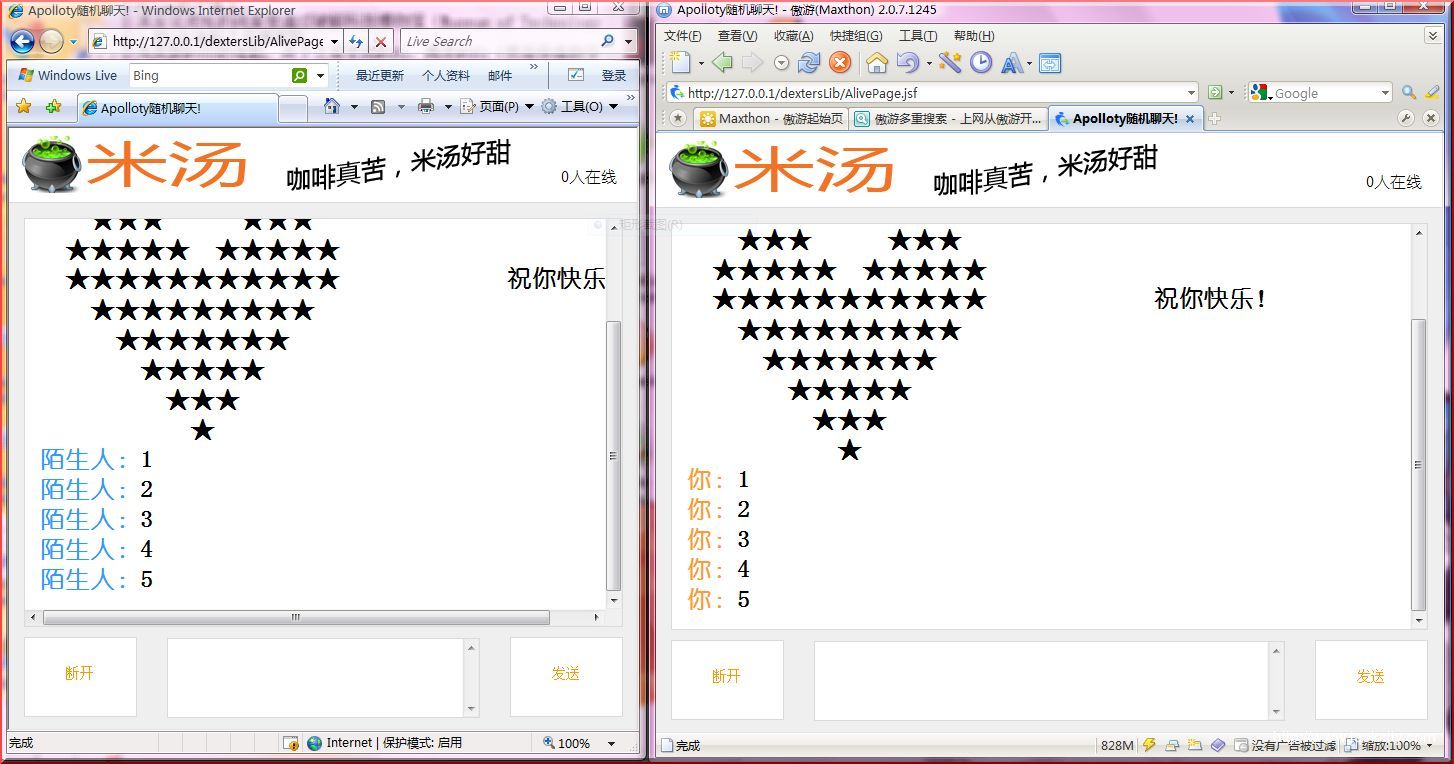
Task: Click the Maxthon Home icon
Action: pyautogui.click(x=877, y=63)
